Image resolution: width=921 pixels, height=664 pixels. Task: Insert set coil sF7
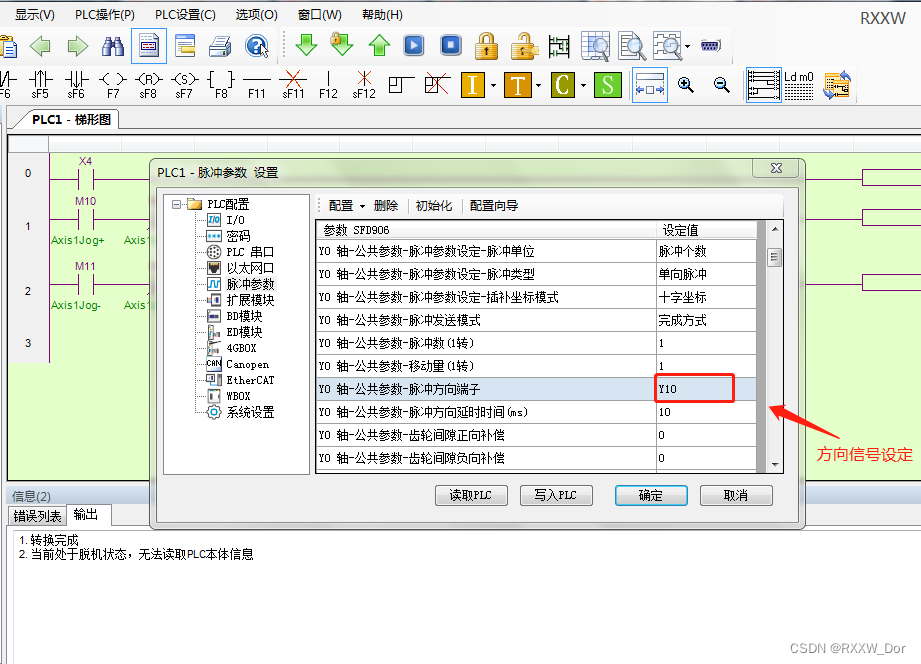pyautogui.click(x=184, y=84)
